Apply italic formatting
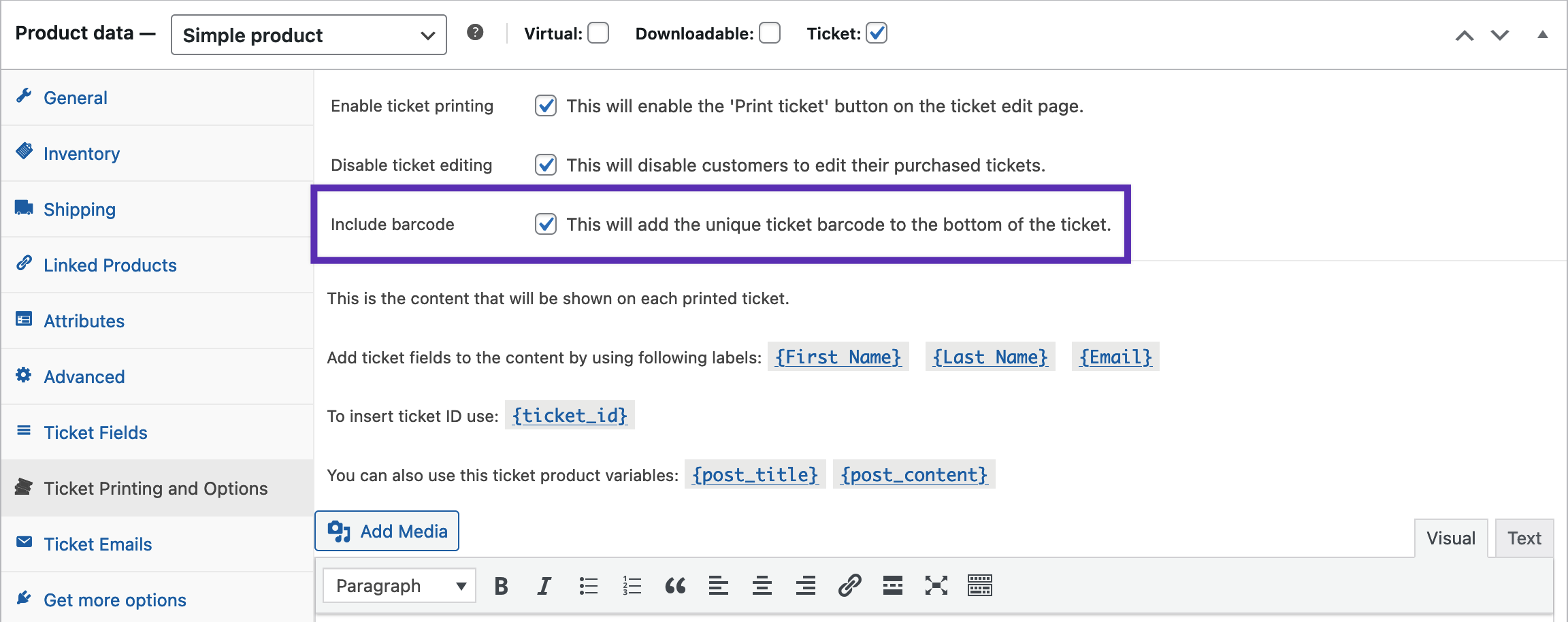The image size is (1568, 622). pos(543,585)
